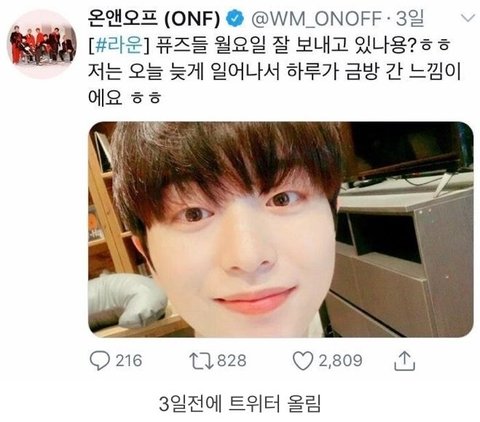Expand tweet options chevron arrow
The width and height of the screenshot is (480, 422).
coord(468,18)
